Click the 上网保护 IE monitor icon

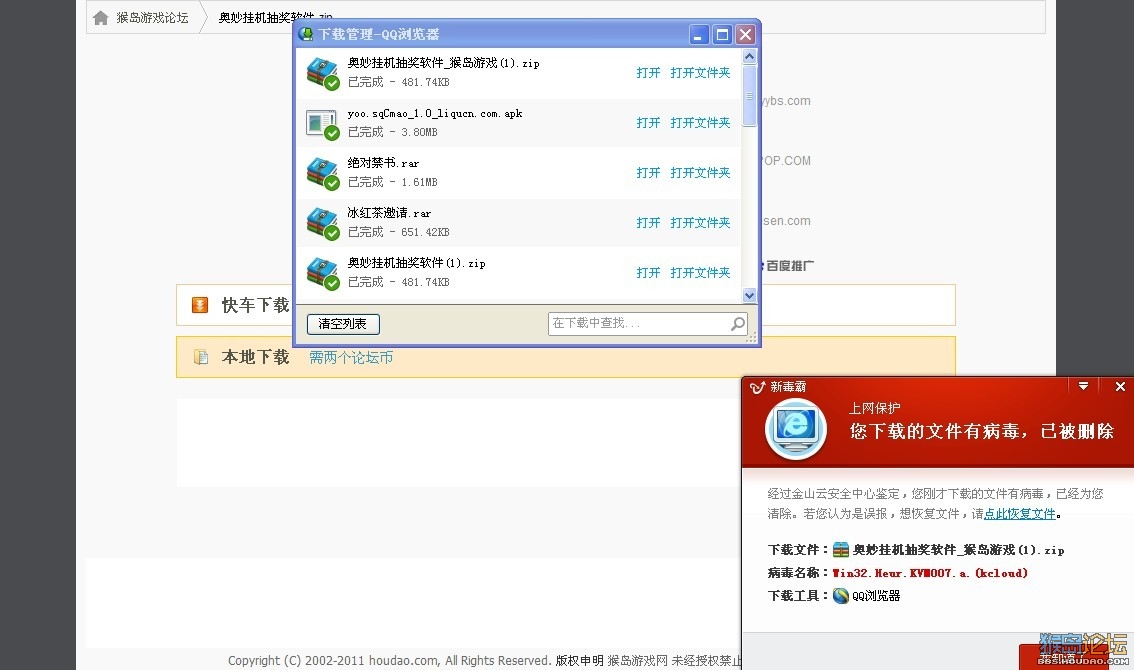796,428
